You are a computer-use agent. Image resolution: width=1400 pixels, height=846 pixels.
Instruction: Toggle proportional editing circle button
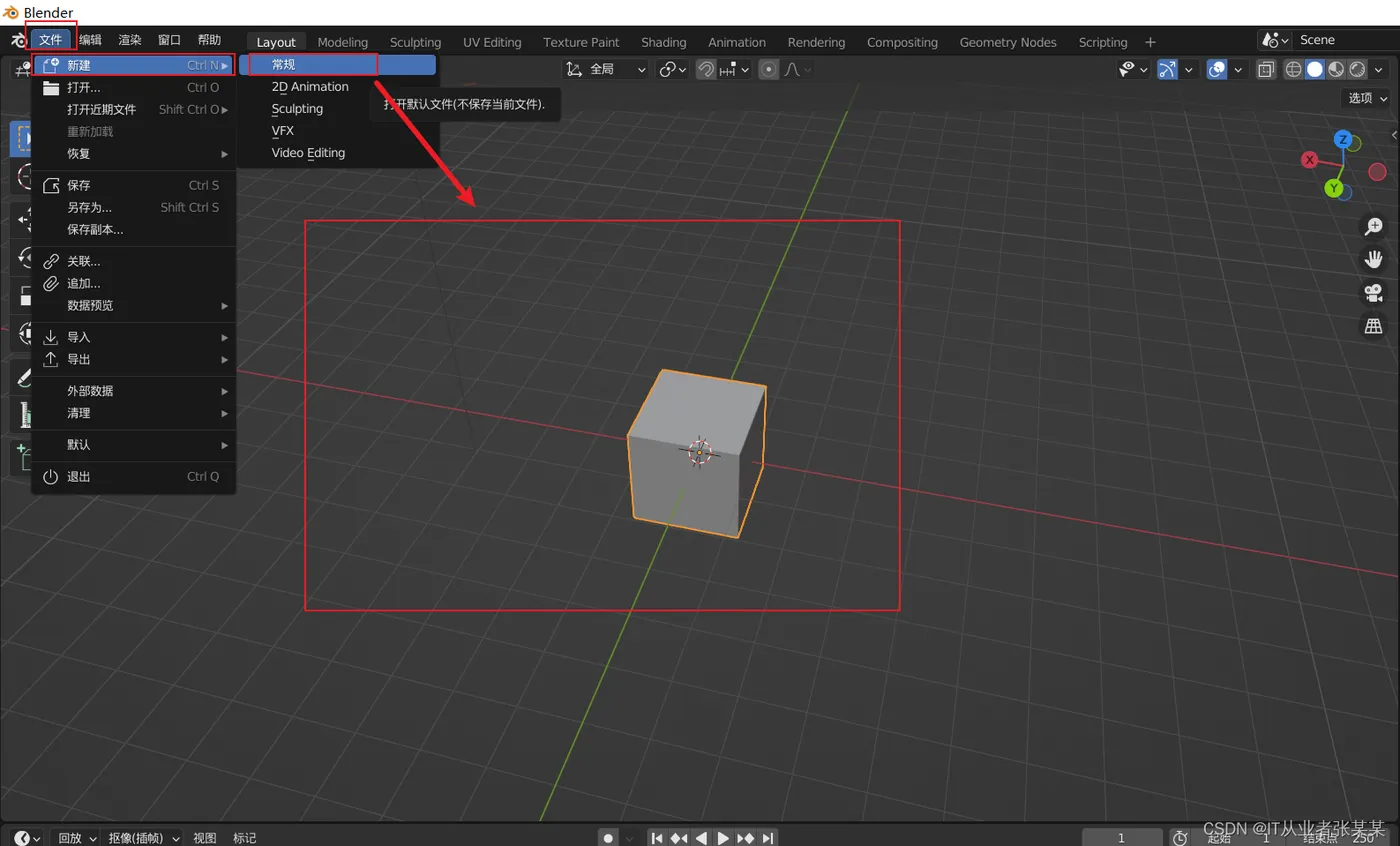coord(769,69)
